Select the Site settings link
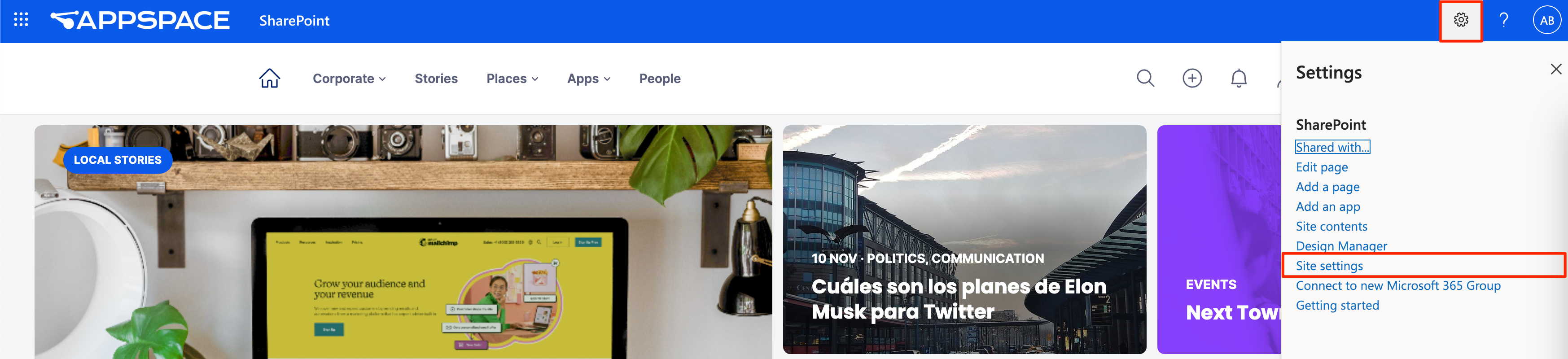Screen dimensions: 1568x359 pos(1329,266)
